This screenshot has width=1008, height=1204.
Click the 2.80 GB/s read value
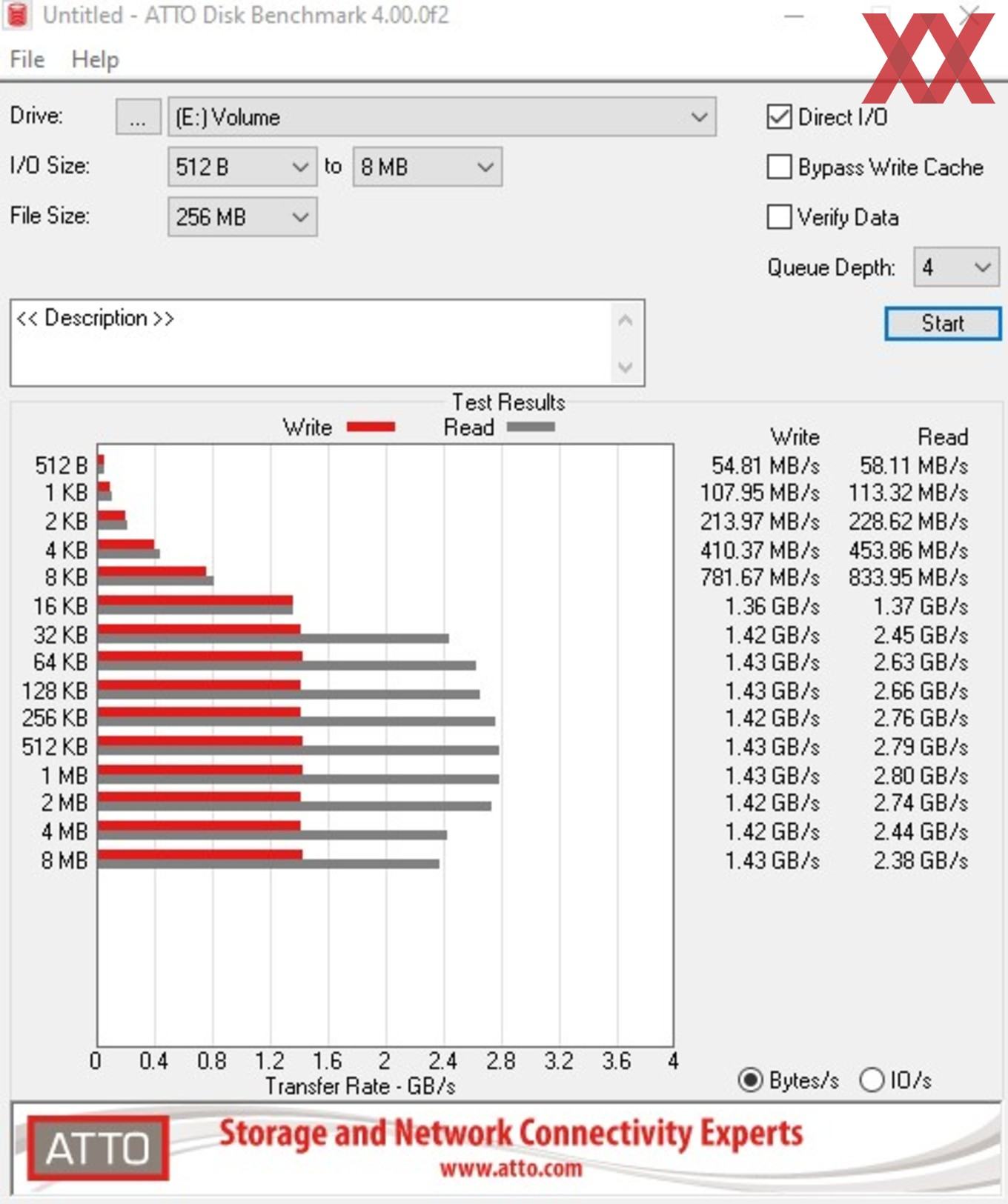tap(921, 776)
